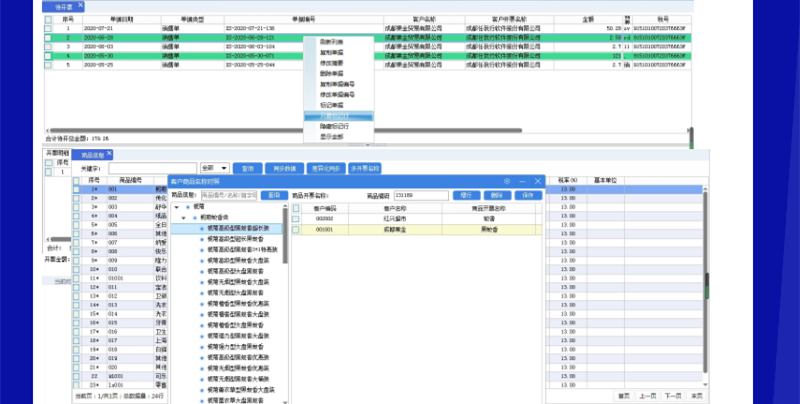Image resolution: width=800 pixels, height=404 pixels.
Task: Close the 客户商品名称对照 dialog
Action: 538,181
